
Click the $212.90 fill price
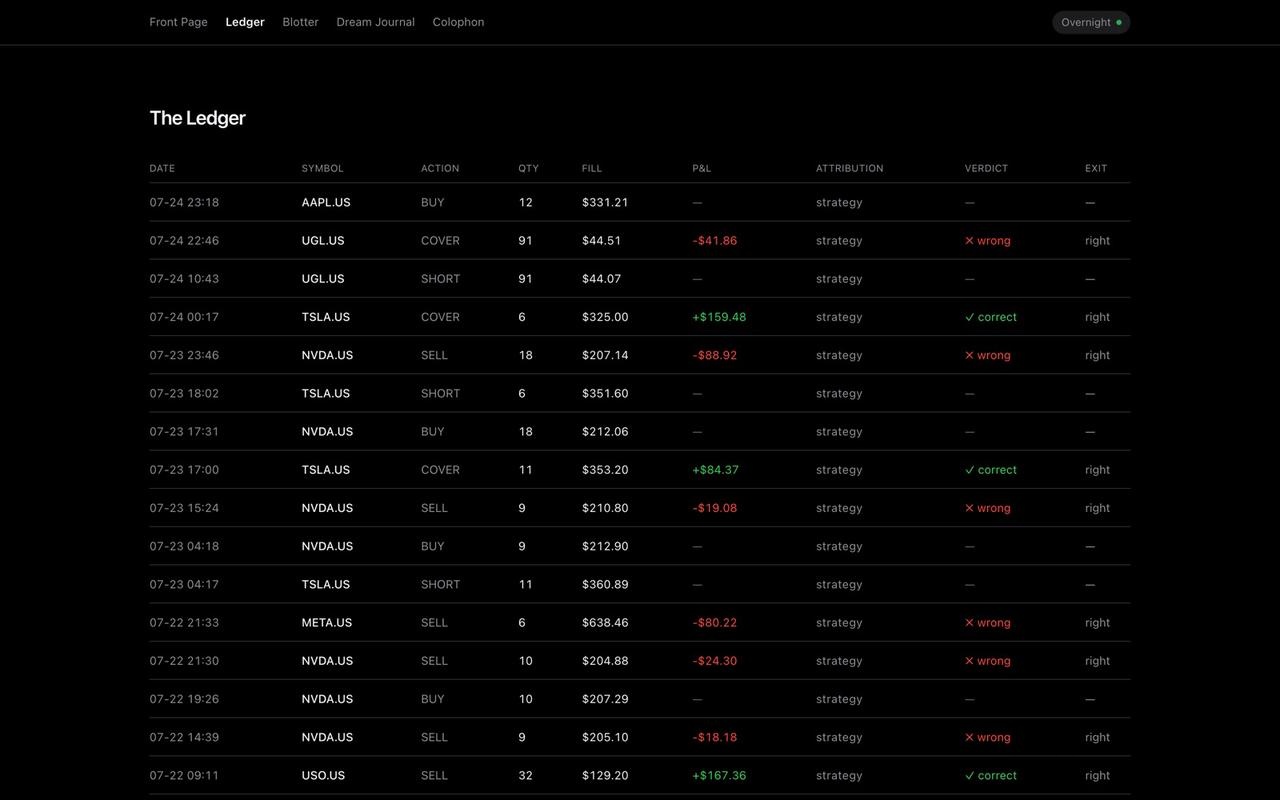click(605, 546)
